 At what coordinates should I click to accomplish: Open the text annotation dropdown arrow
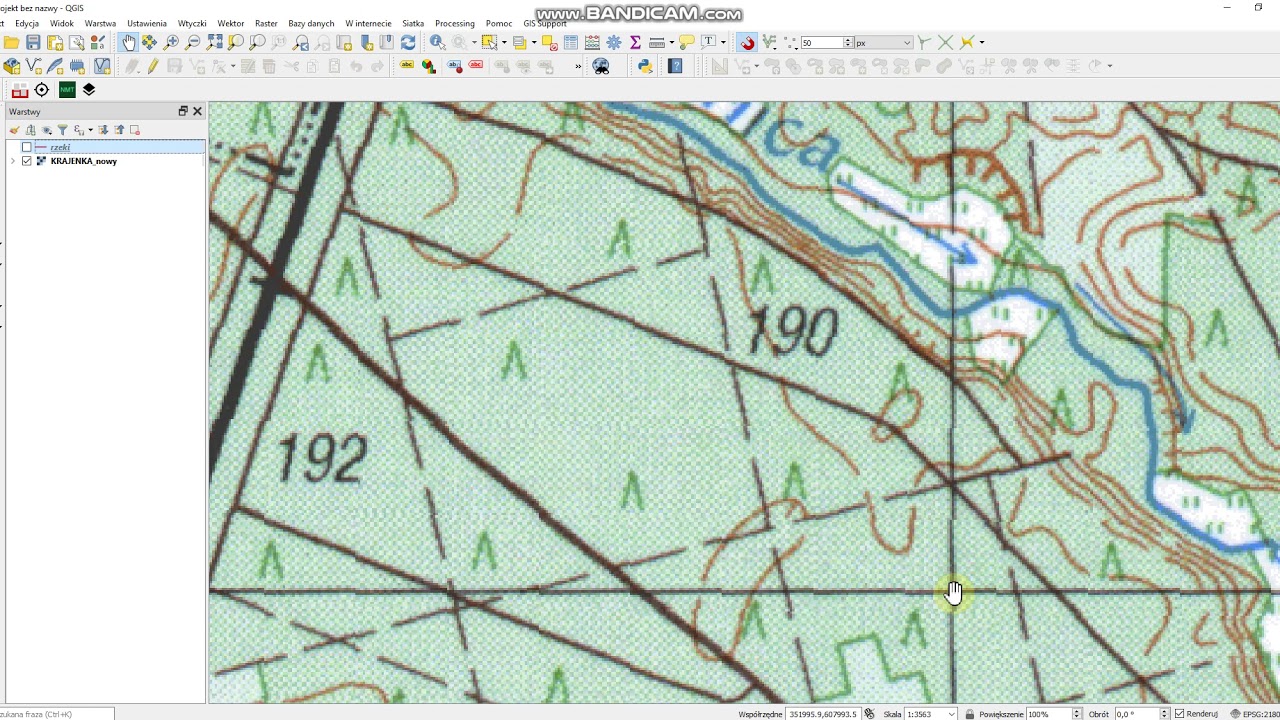click(723, 42)
